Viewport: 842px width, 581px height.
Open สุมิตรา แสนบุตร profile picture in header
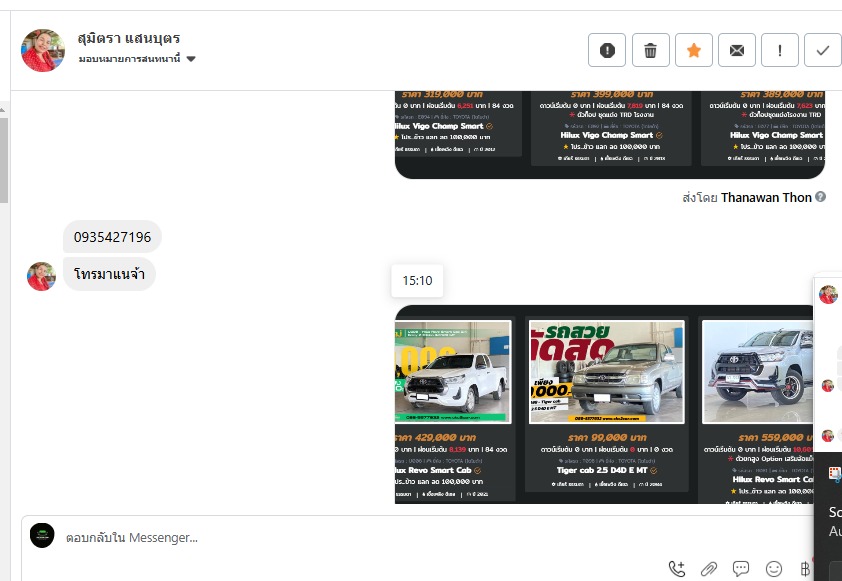43,50
